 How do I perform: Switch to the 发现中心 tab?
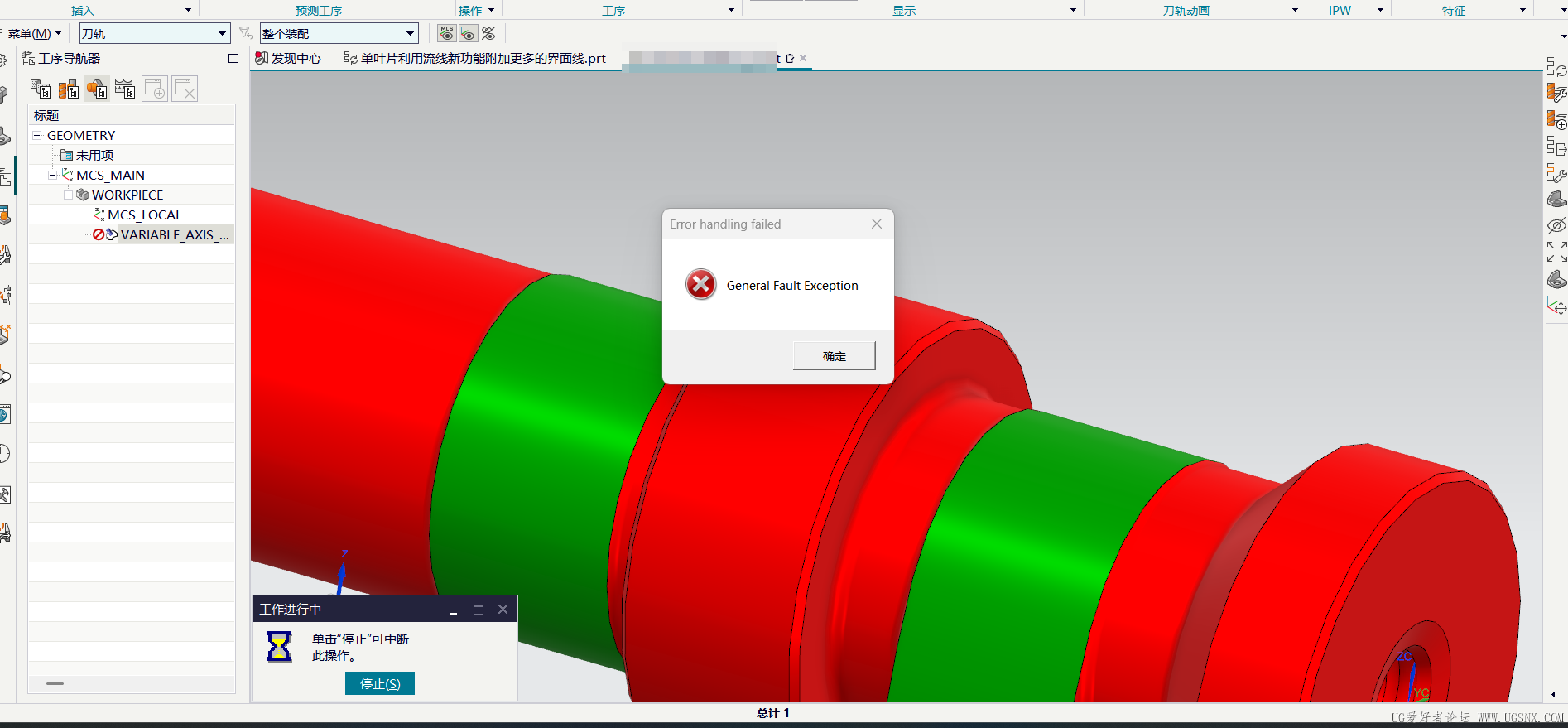pyautogui.click(x=288, y=58)
